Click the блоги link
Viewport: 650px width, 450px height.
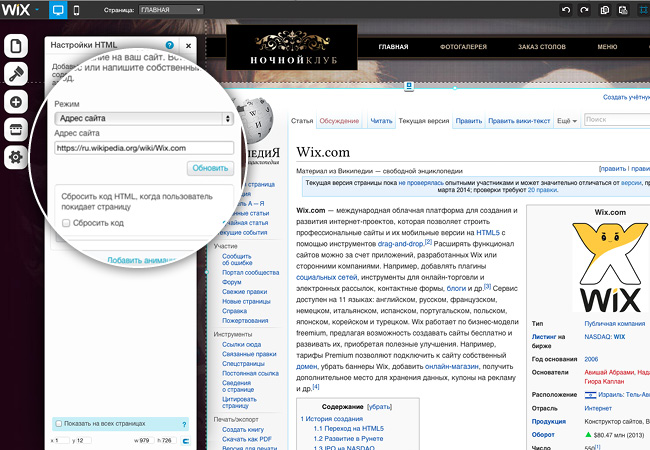pyautogui.click(x=456, y=288)
